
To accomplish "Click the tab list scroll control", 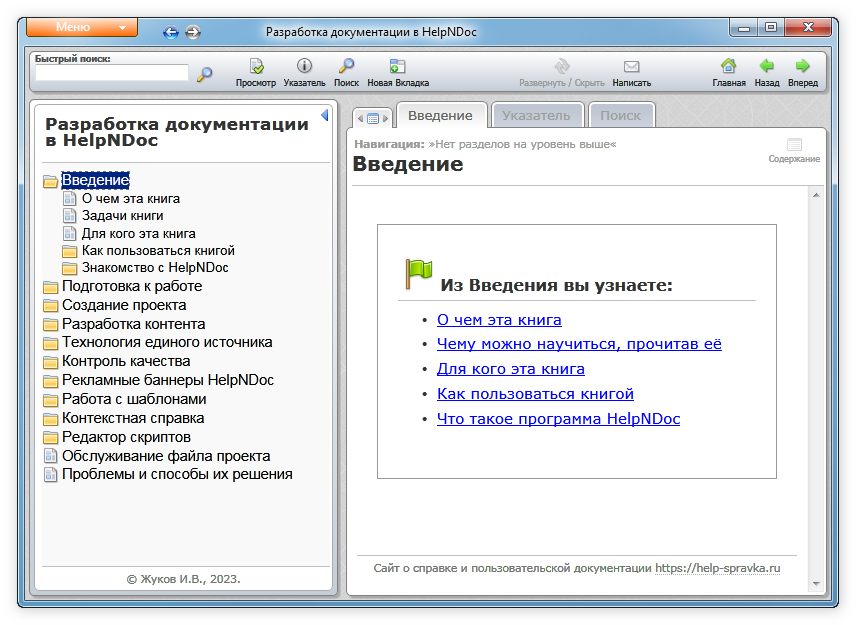I will point(373,118).
